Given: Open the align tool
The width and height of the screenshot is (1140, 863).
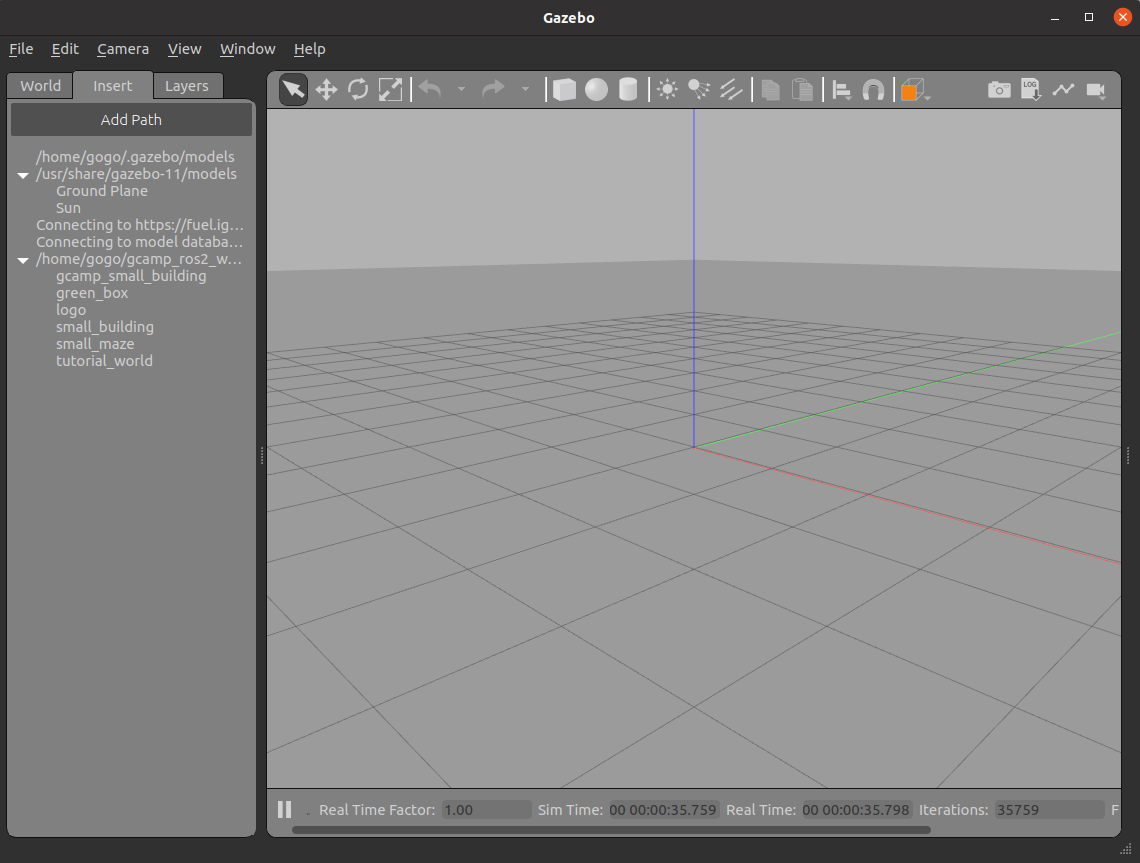Looking at the screenshot, I should pos(841,90).
